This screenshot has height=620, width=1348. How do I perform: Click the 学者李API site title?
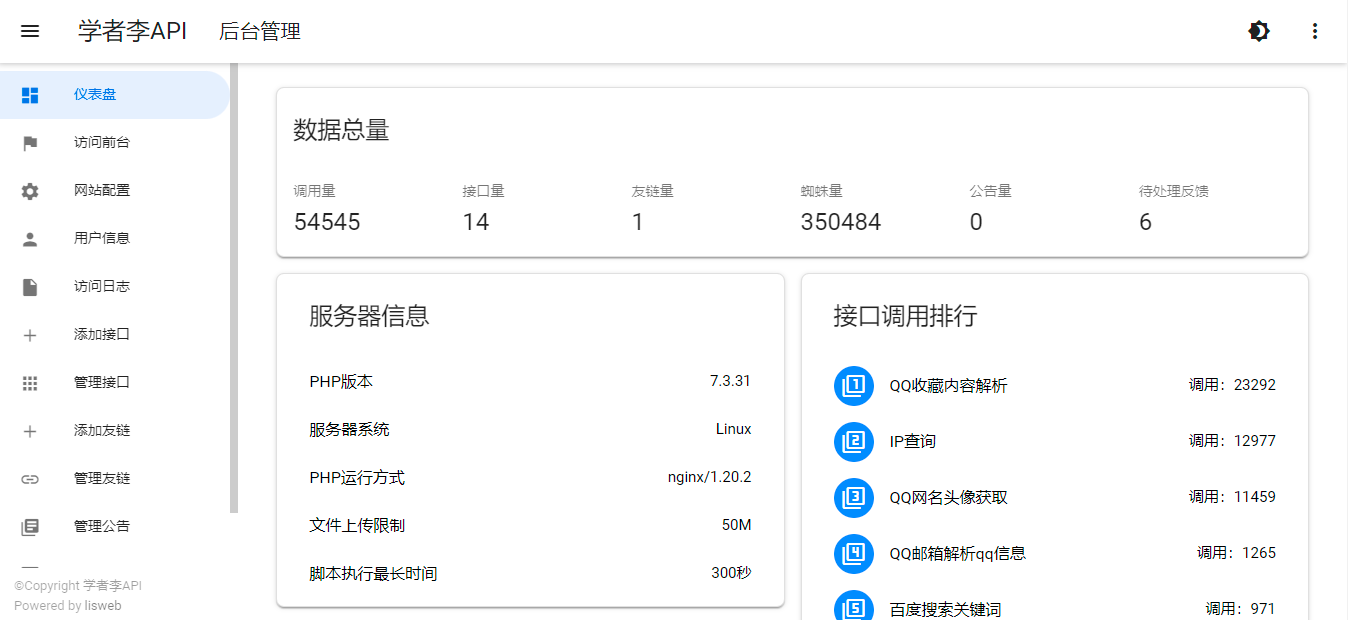(x=131, y=31)
